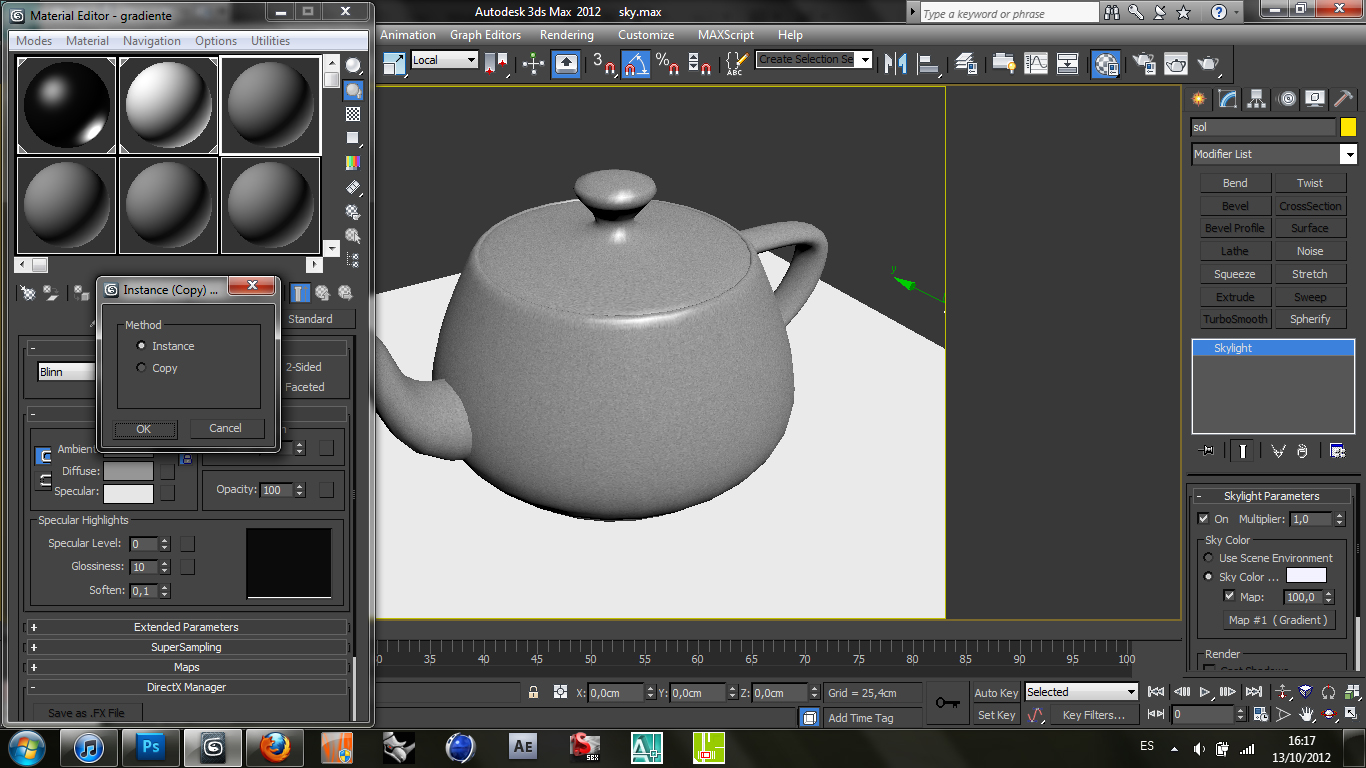Click the Map #1 (Gradient) button
1366x768 pixels.
click(x=1278, y=620)
